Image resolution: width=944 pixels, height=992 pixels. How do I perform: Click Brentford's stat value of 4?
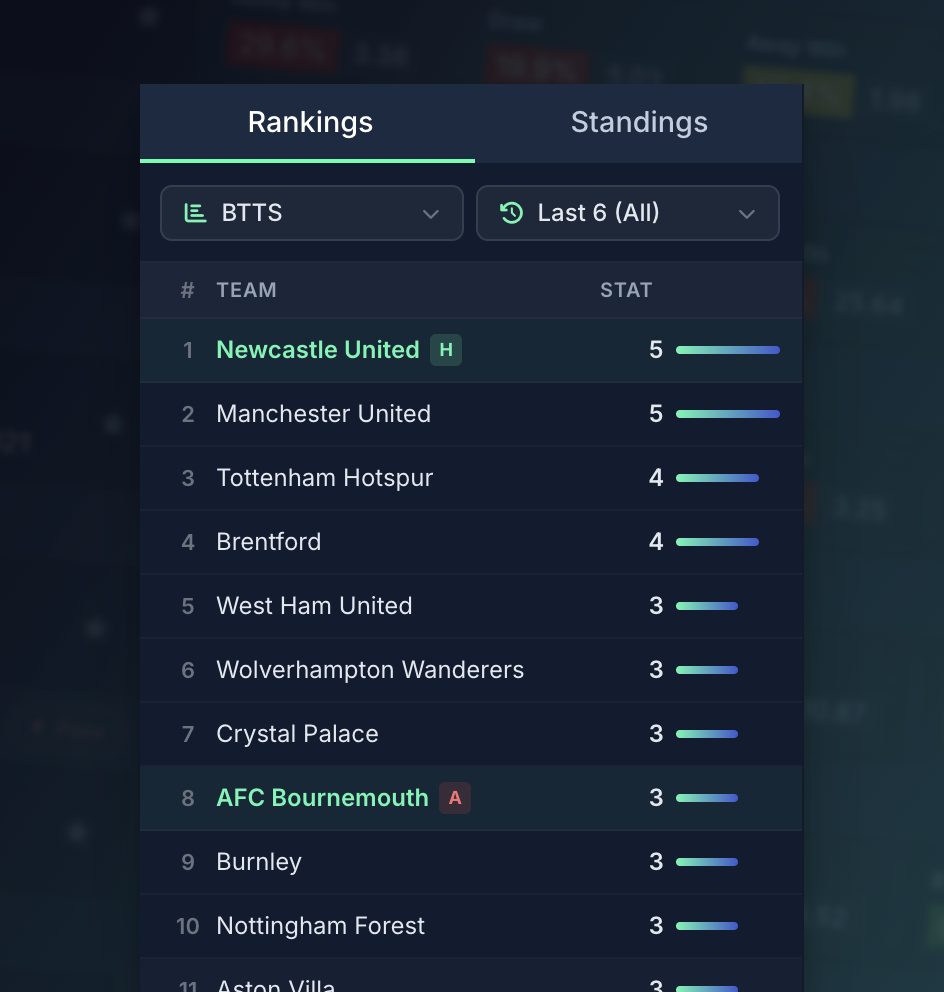pos(656,542)
